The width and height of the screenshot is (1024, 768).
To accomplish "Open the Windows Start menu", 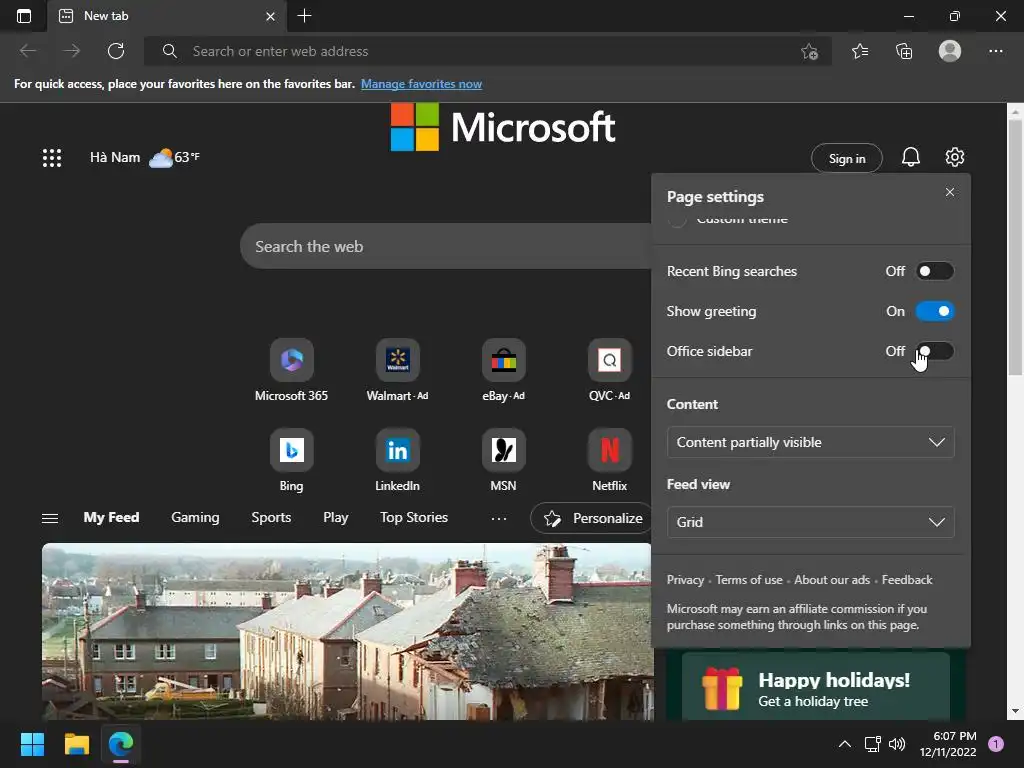I will (32, 744).
